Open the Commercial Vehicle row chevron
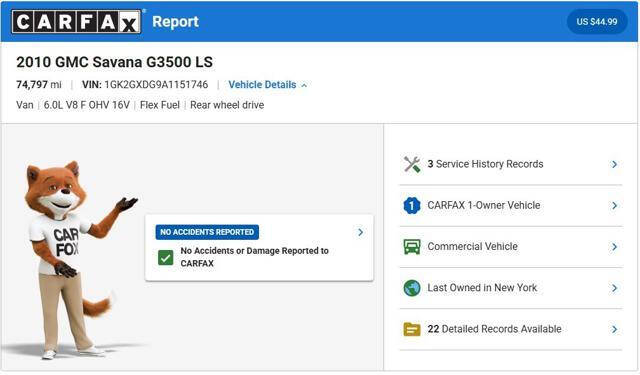The height and width of the screenshot is (375, 640). (614, 247)
